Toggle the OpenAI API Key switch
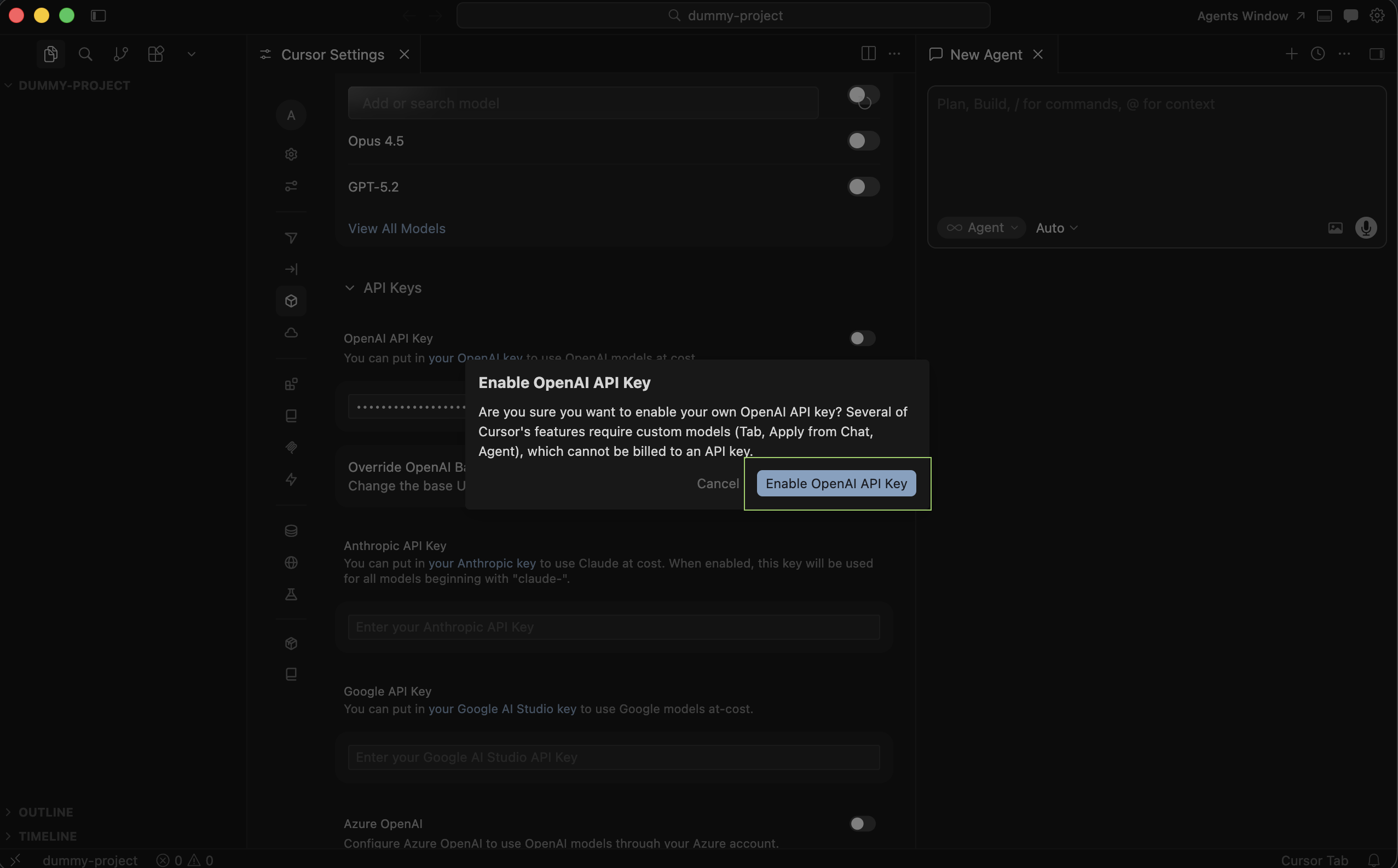This screenshot has height=868, width=1398. click(862, 338)
